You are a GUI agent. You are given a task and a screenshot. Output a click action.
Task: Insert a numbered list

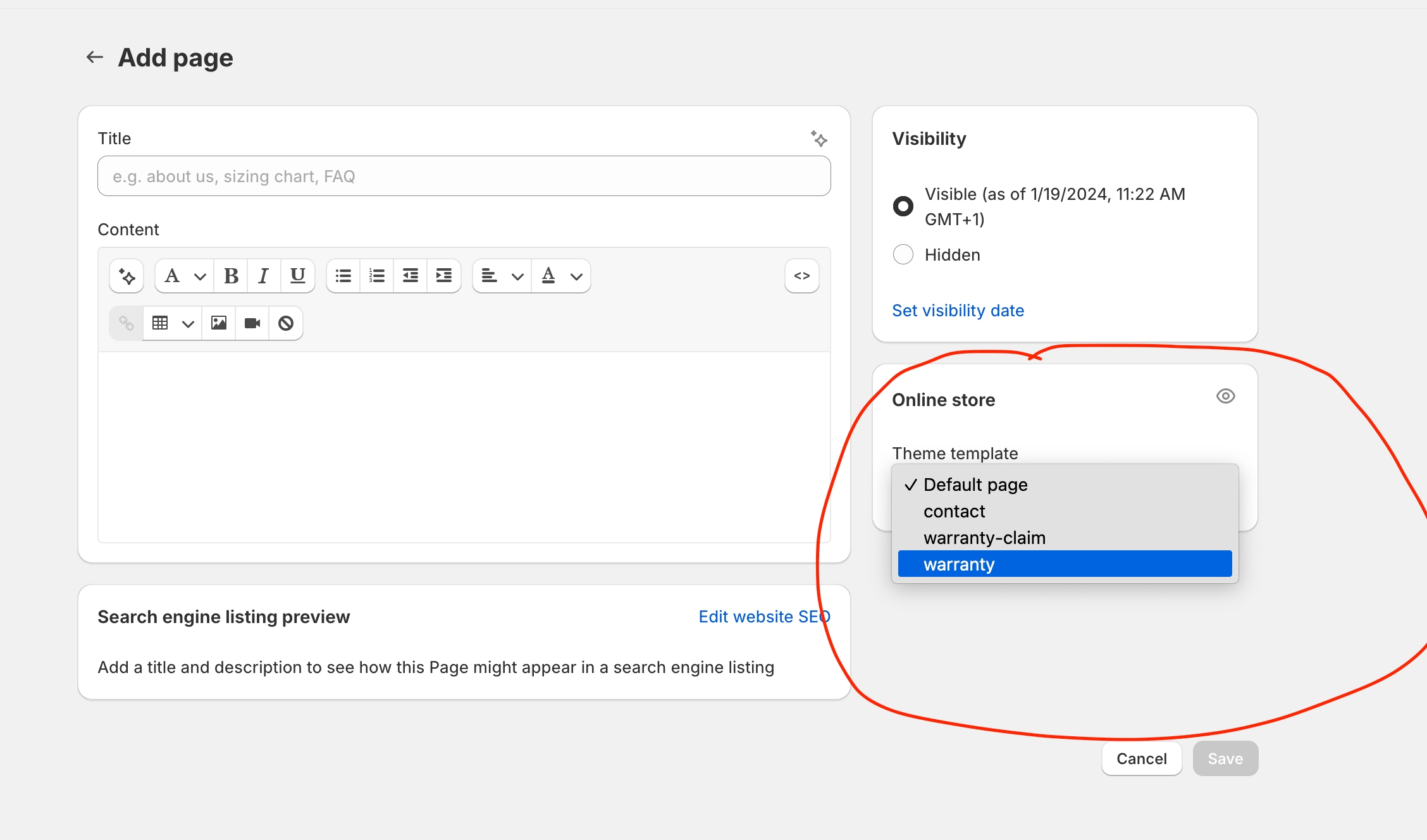[x=377, y=276]
